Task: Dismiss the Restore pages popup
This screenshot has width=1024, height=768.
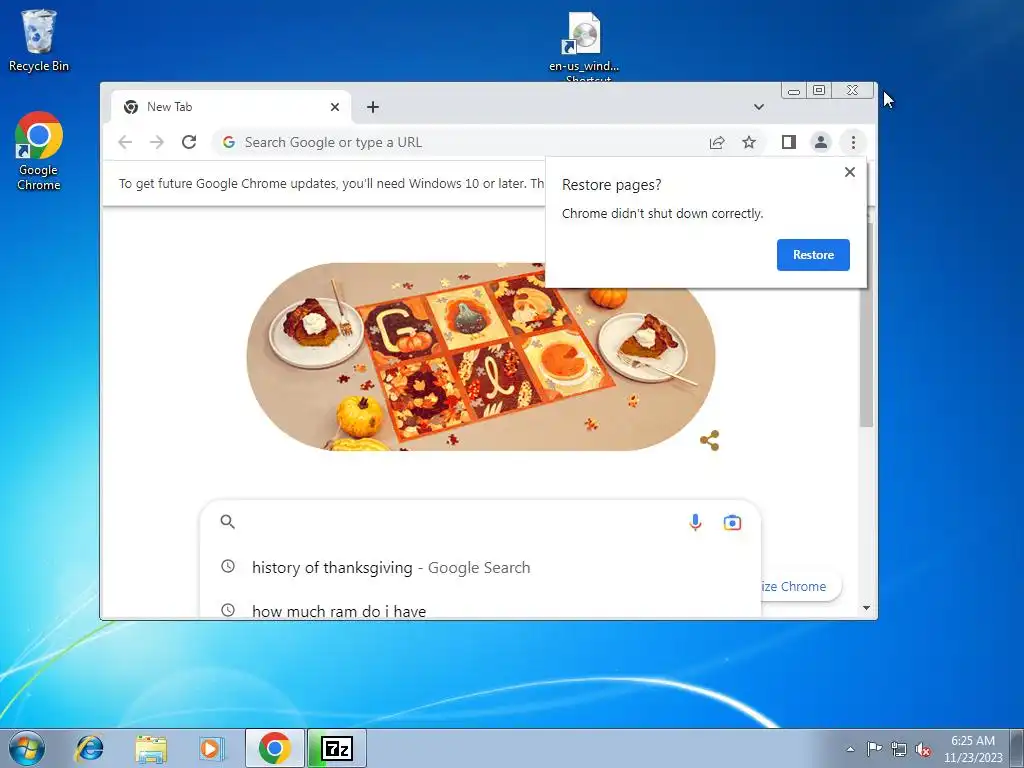Action: point(850,172)
